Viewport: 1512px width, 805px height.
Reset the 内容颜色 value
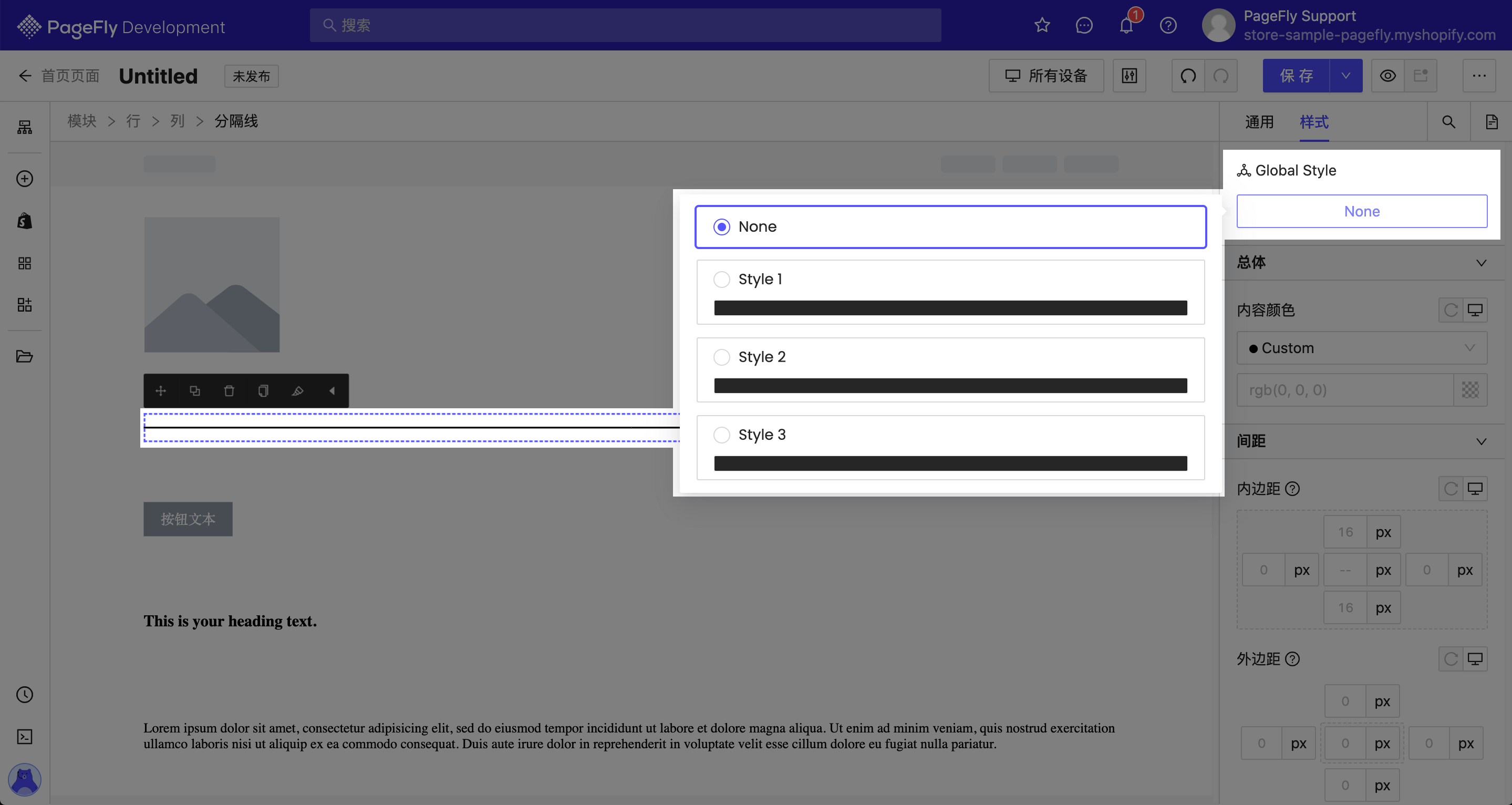(x=1451, y=310)
